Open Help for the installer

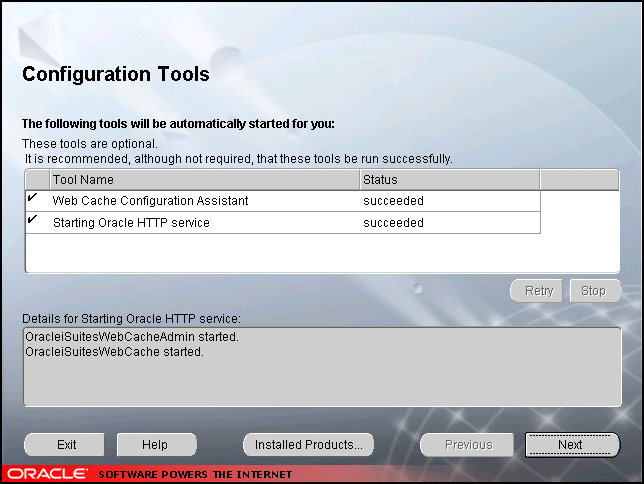[x=156, y=445]
